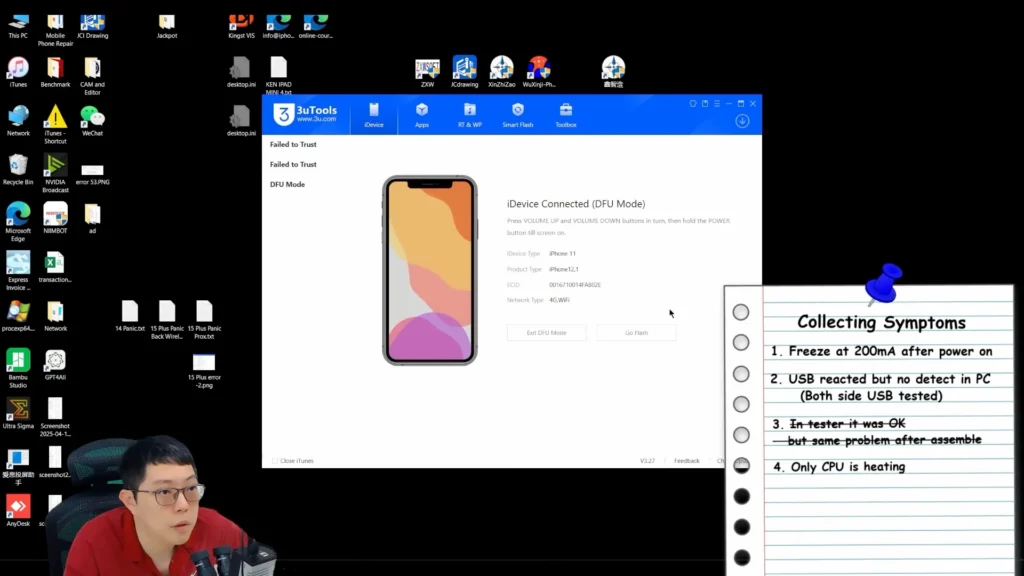This screenshot has height=576, width=1024.
Task: Open the downloads arrow icon in 3uTools
Action: point(742,121)
